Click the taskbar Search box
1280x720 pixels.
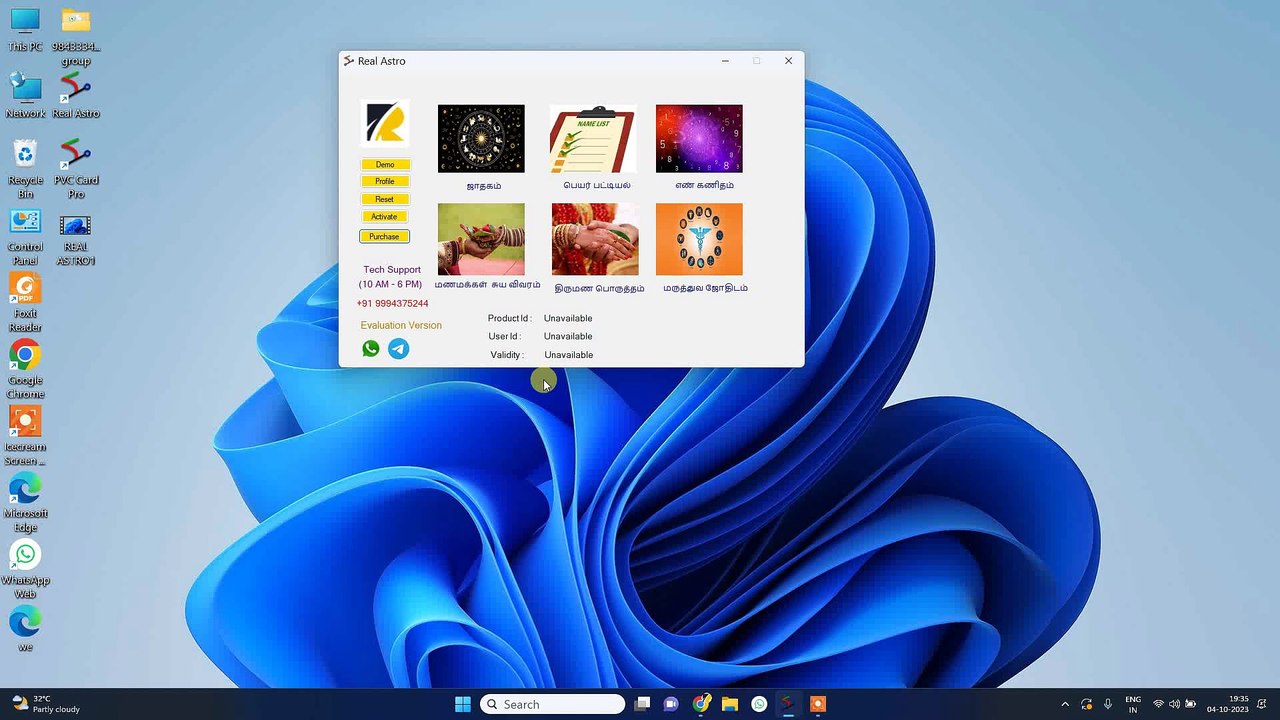pyautogui.click(x=553, y=704)
